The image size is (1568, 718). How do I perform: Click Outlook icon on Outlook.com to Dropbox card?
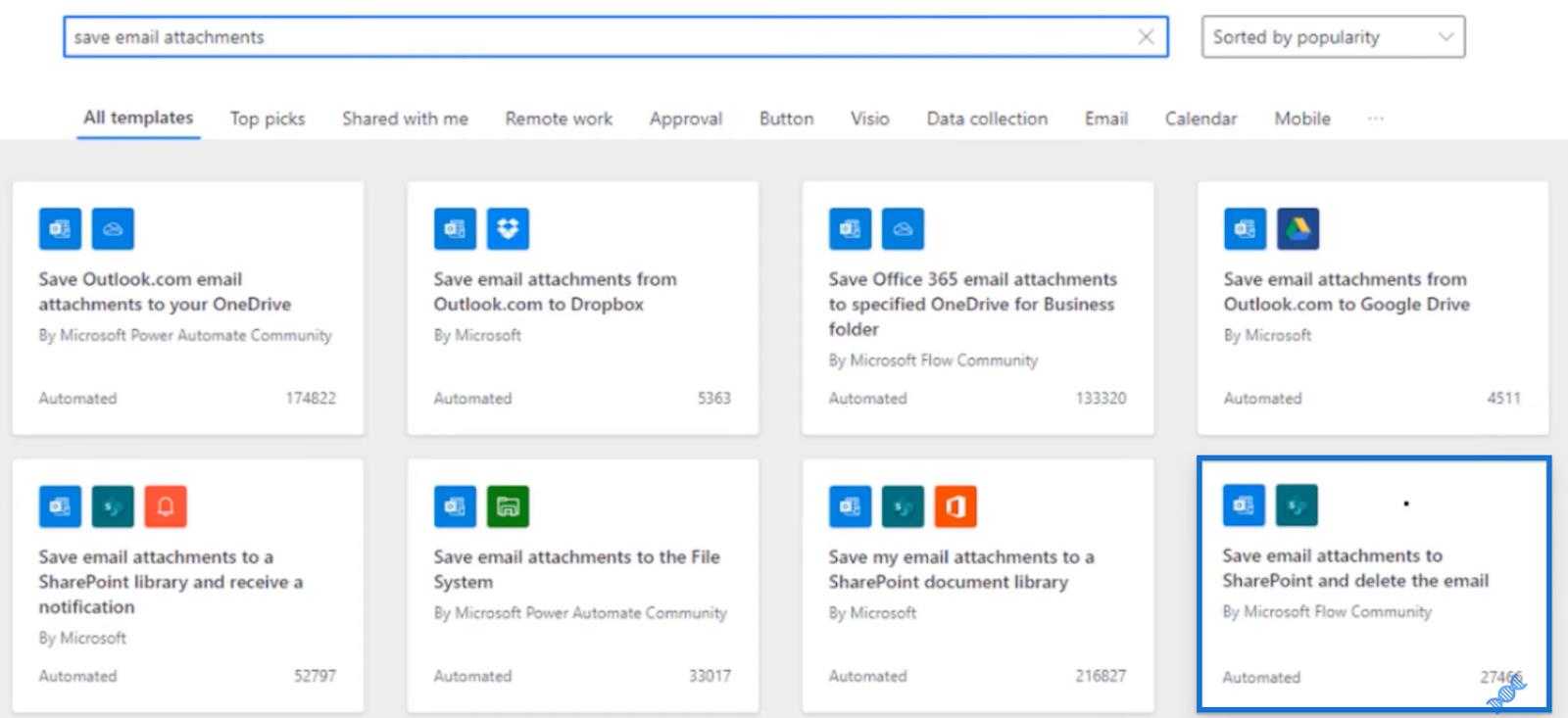click(x=455, y=229)
